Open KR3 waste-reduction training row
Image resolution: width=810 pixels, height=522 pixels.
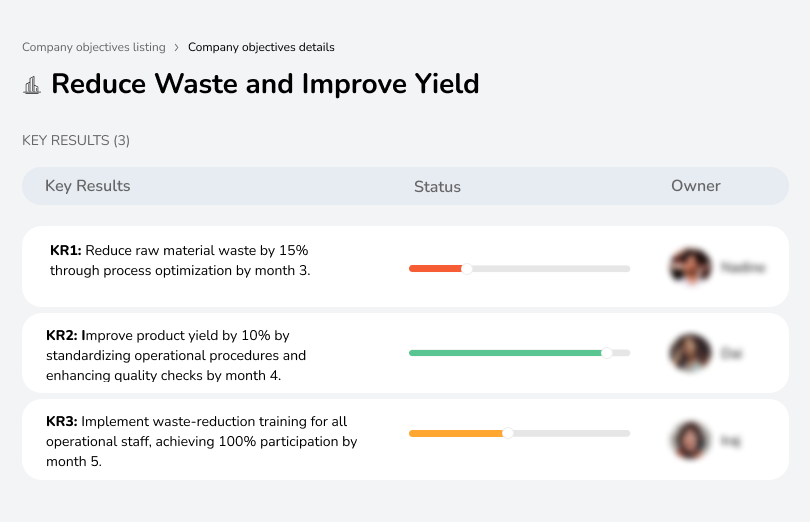pyautogui.click(x=405, y=439)
